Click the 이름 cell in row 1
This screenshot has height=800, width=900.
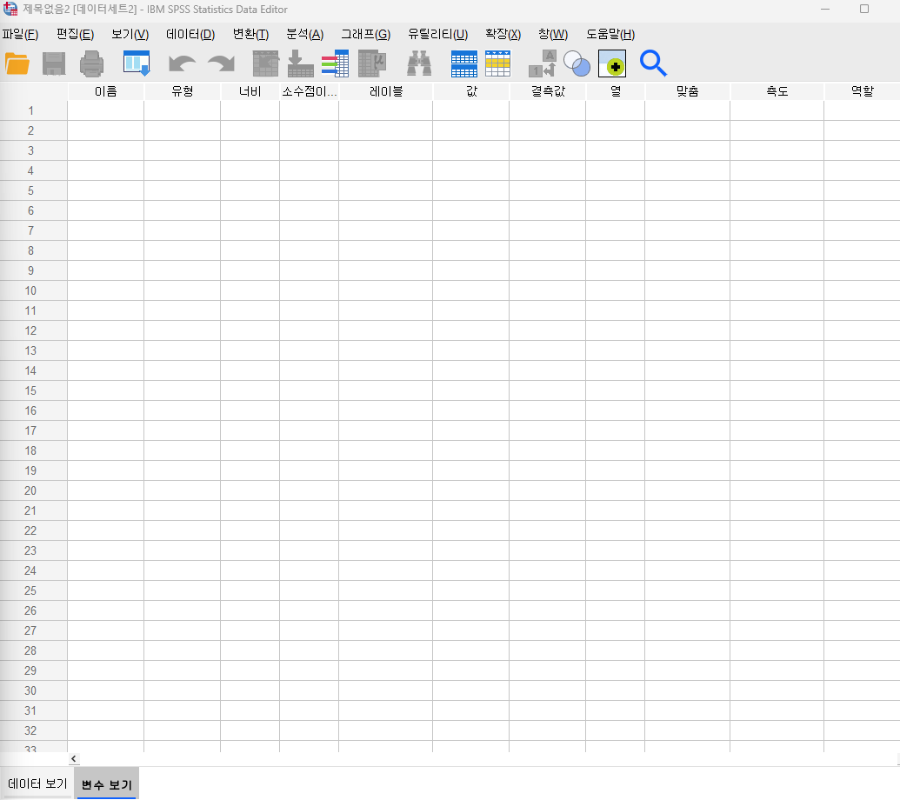pos(106,111)
